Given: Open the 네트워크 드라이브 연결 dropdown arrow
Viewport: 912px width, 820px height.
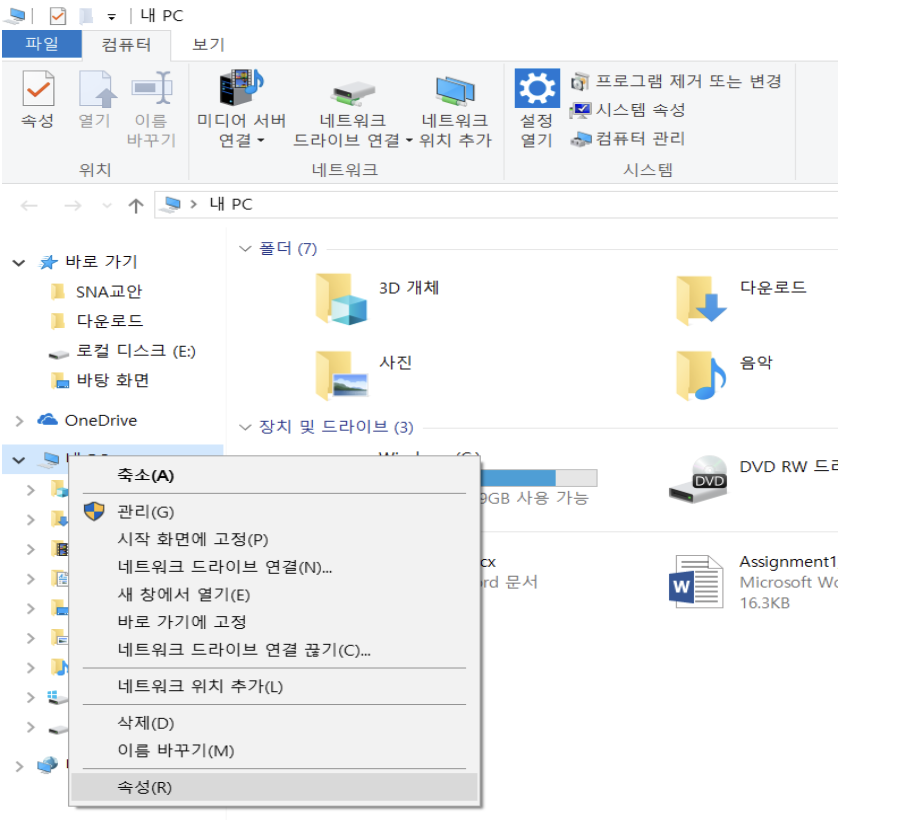Looking at the screenshot, I should pyautogui.click(x=409, y=140).
